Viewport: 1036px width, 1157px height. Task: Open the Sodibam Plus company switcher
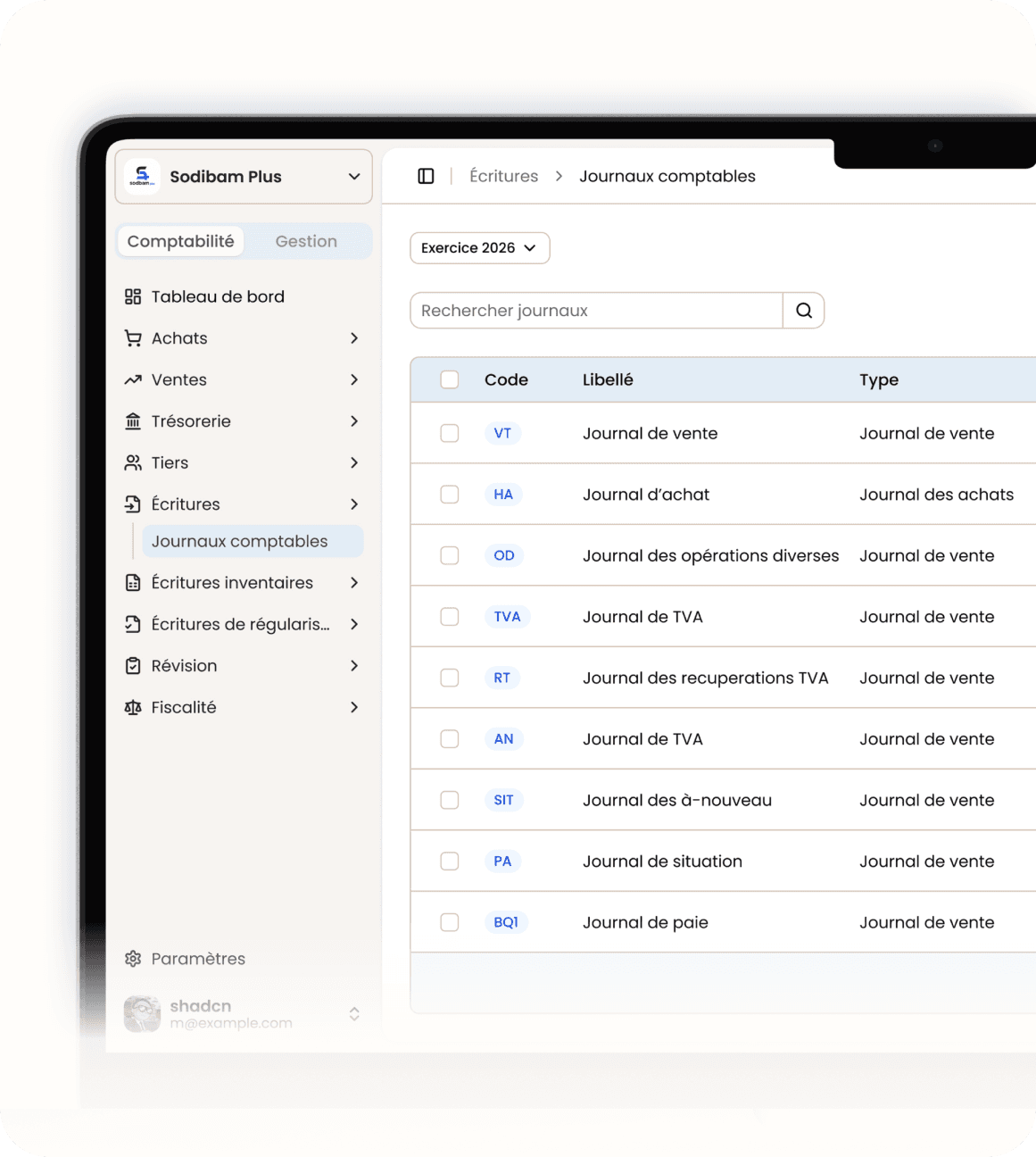pyautogui.click(x=244, y=177)
